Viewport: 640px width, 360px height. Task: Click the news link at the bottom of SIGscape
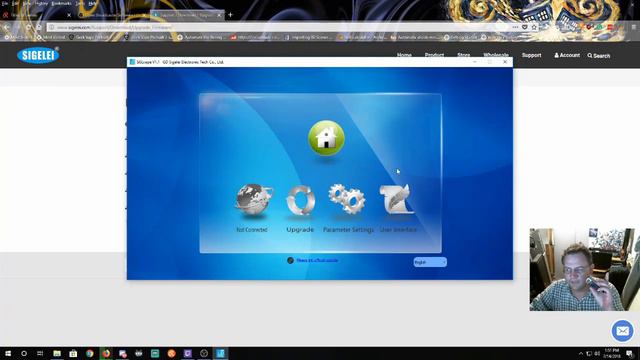point(317,260)
